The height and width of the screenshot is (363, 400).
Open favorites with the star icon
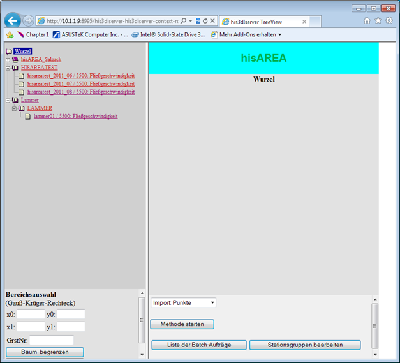click(378, 21)
